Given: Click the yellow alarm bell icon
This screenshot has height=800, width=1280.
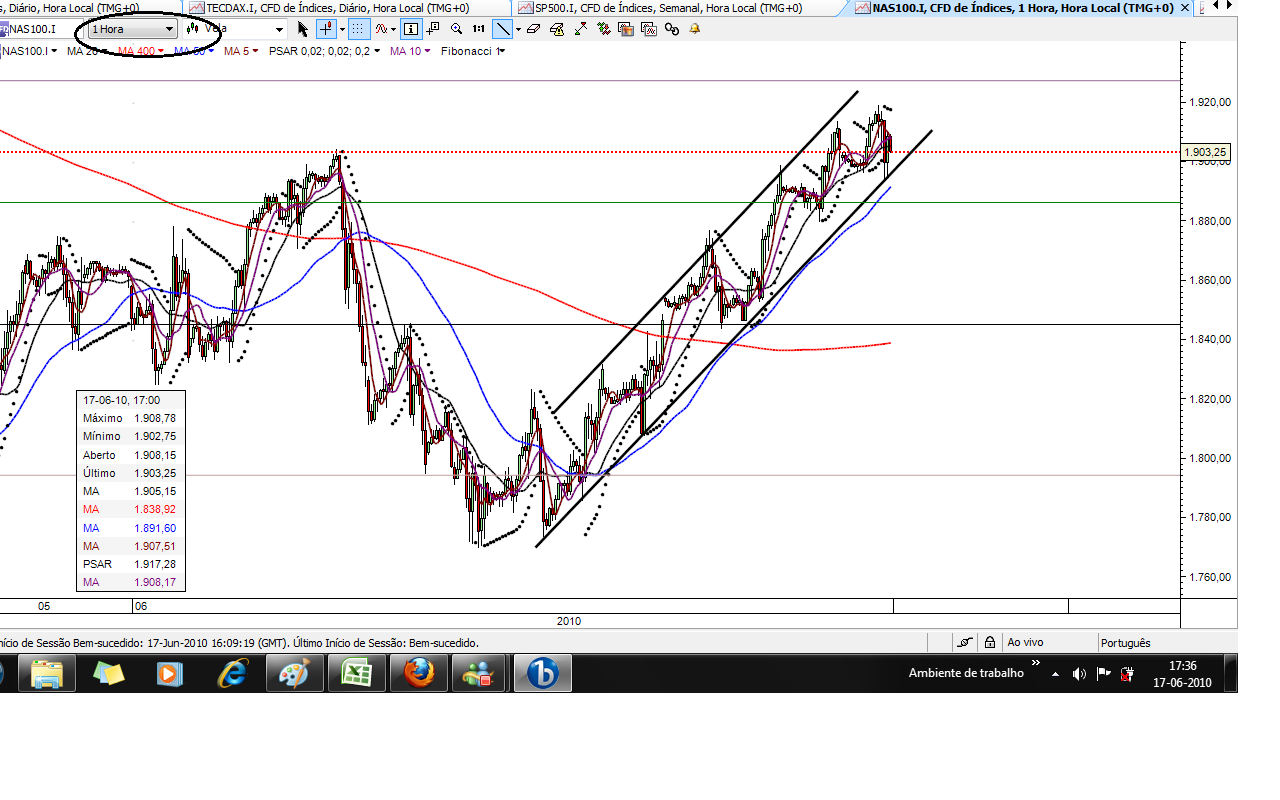Looking at the screenshot, I should pos(694,29).
